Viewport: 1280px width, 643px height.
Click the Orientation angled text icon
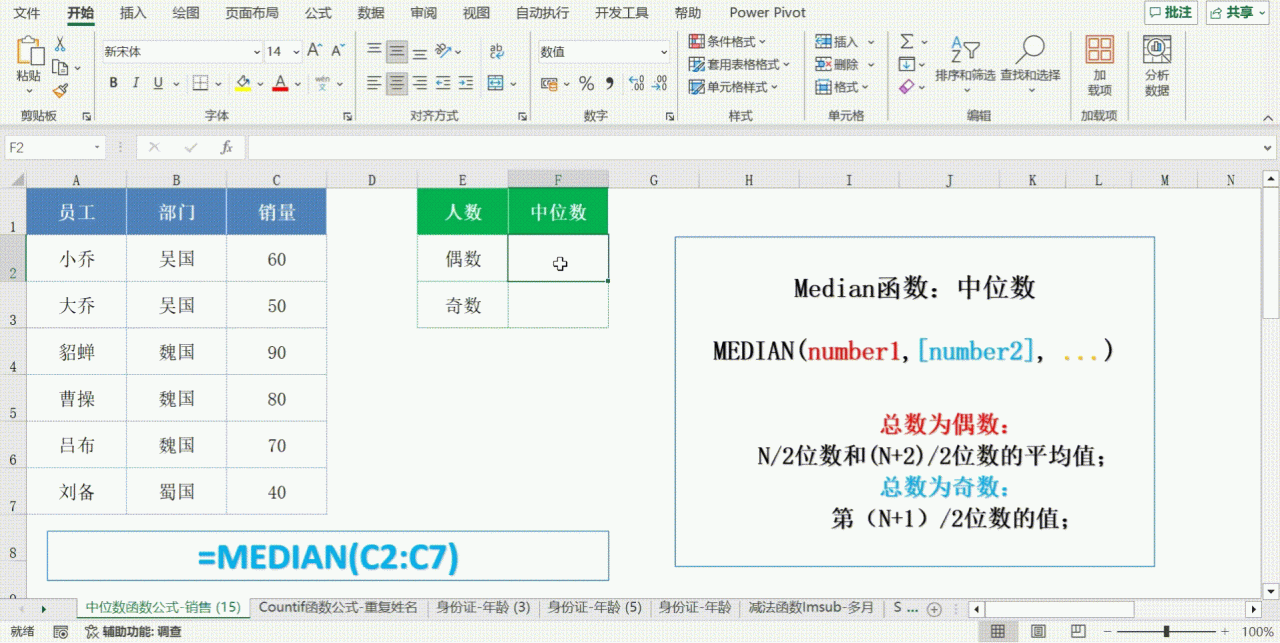(444, 51)
